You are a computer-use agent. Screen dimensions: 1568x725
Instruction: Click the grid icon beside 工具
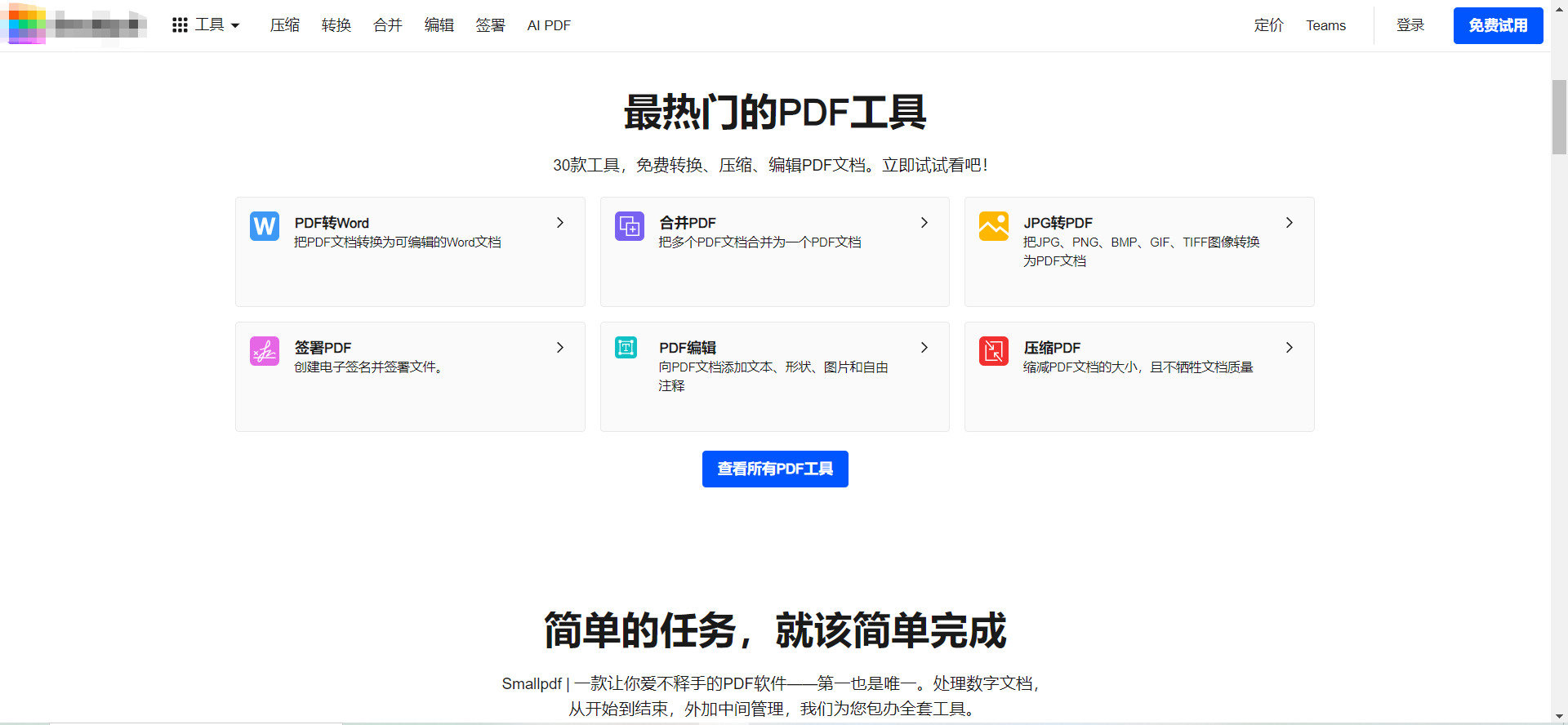pyautogui.click(x=180, y=25)
